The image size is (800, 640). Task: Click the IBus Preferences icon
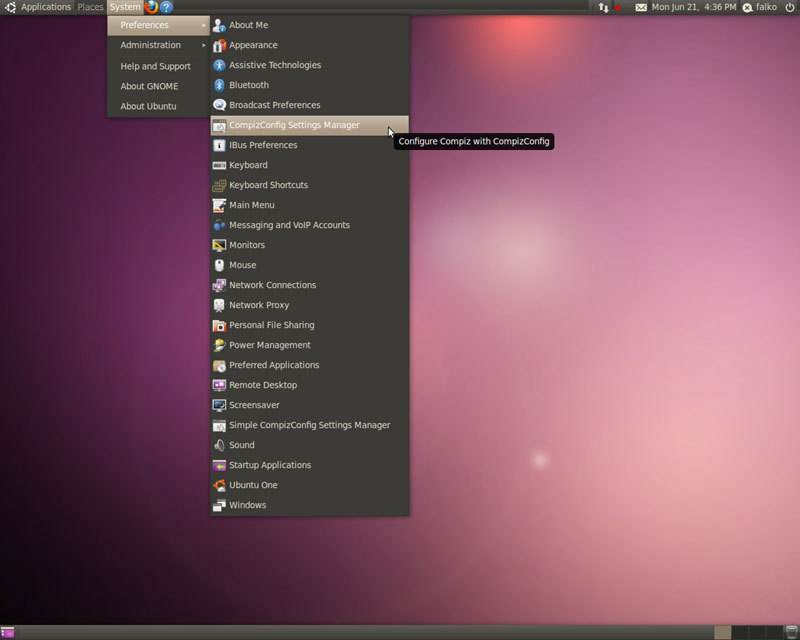click(x=219, y=145)
